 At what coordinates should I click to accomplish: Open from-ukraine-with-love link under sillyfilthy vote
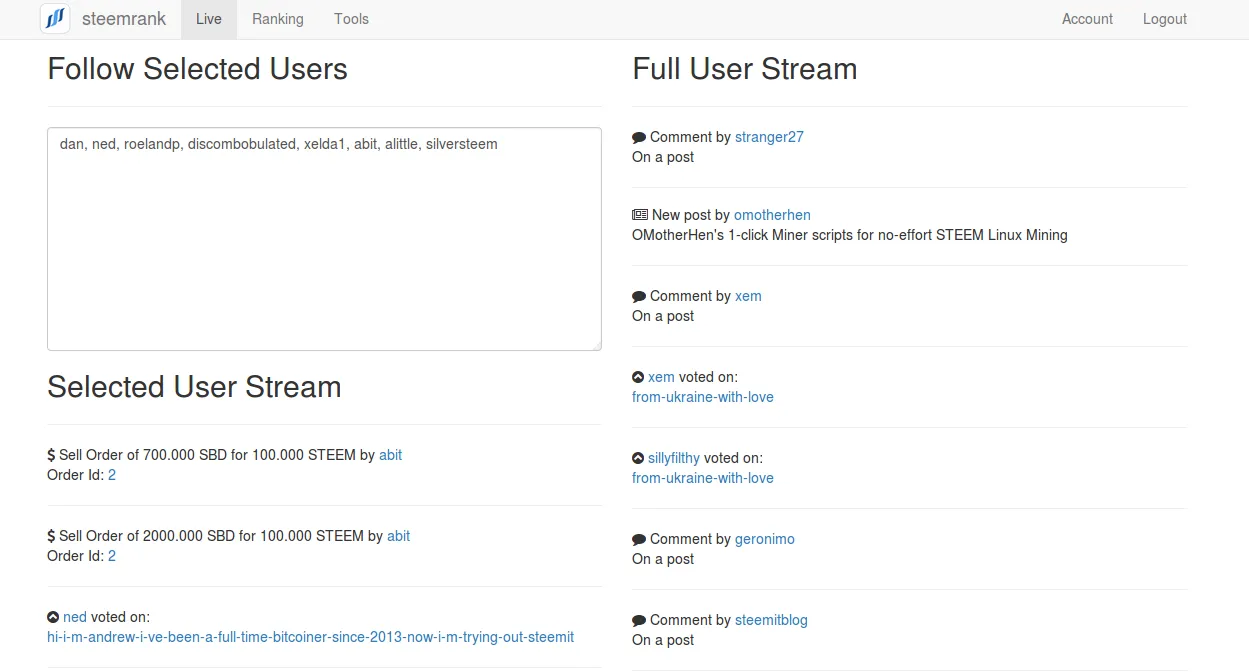[x=703, y=478]
